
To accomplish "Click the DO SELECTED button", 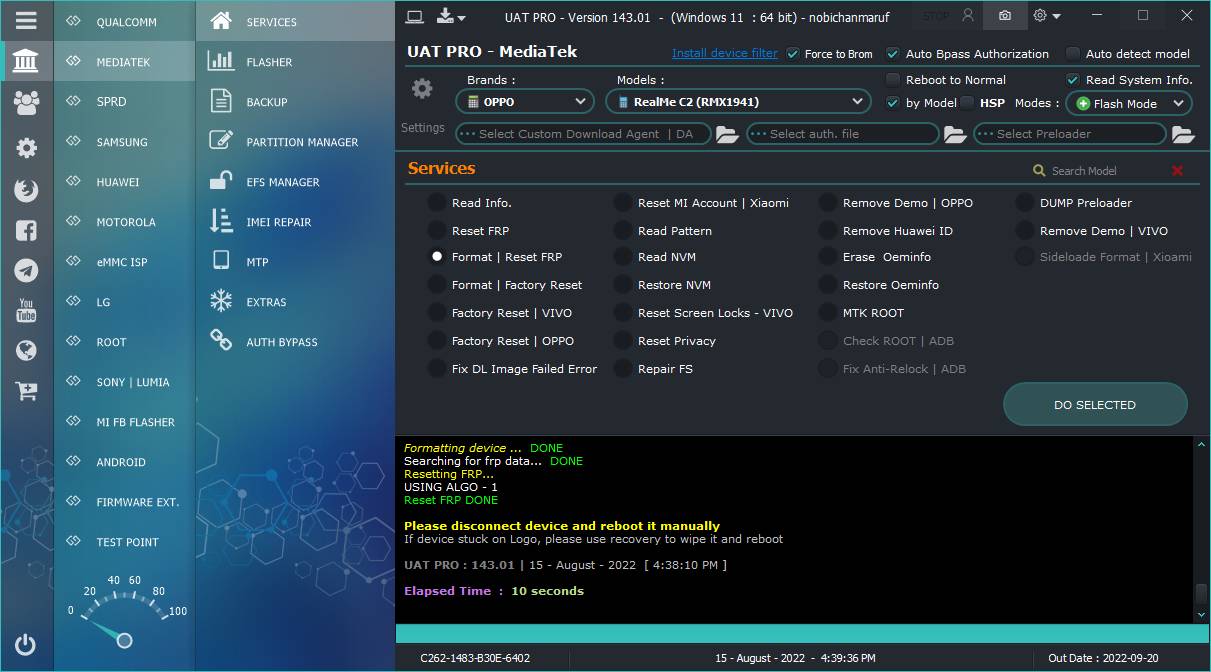I will (1095, 405).
